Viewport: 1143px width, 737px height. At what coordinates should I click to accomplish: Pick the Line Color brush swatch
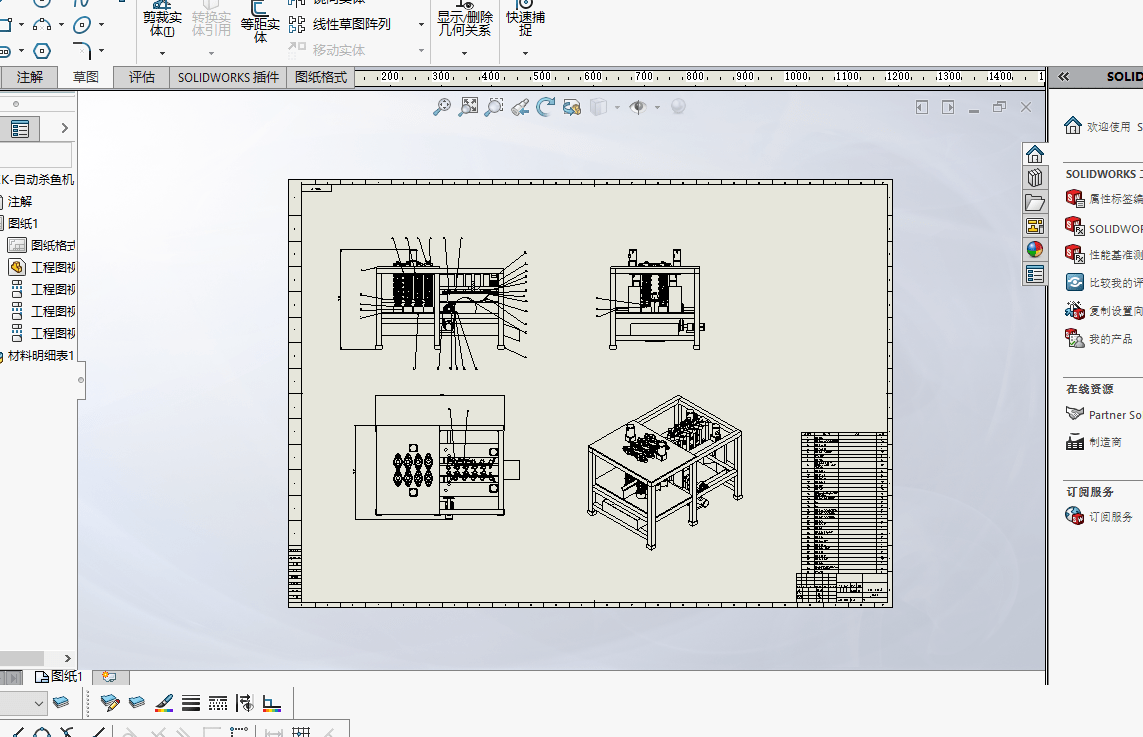click(x=164, y=703)
